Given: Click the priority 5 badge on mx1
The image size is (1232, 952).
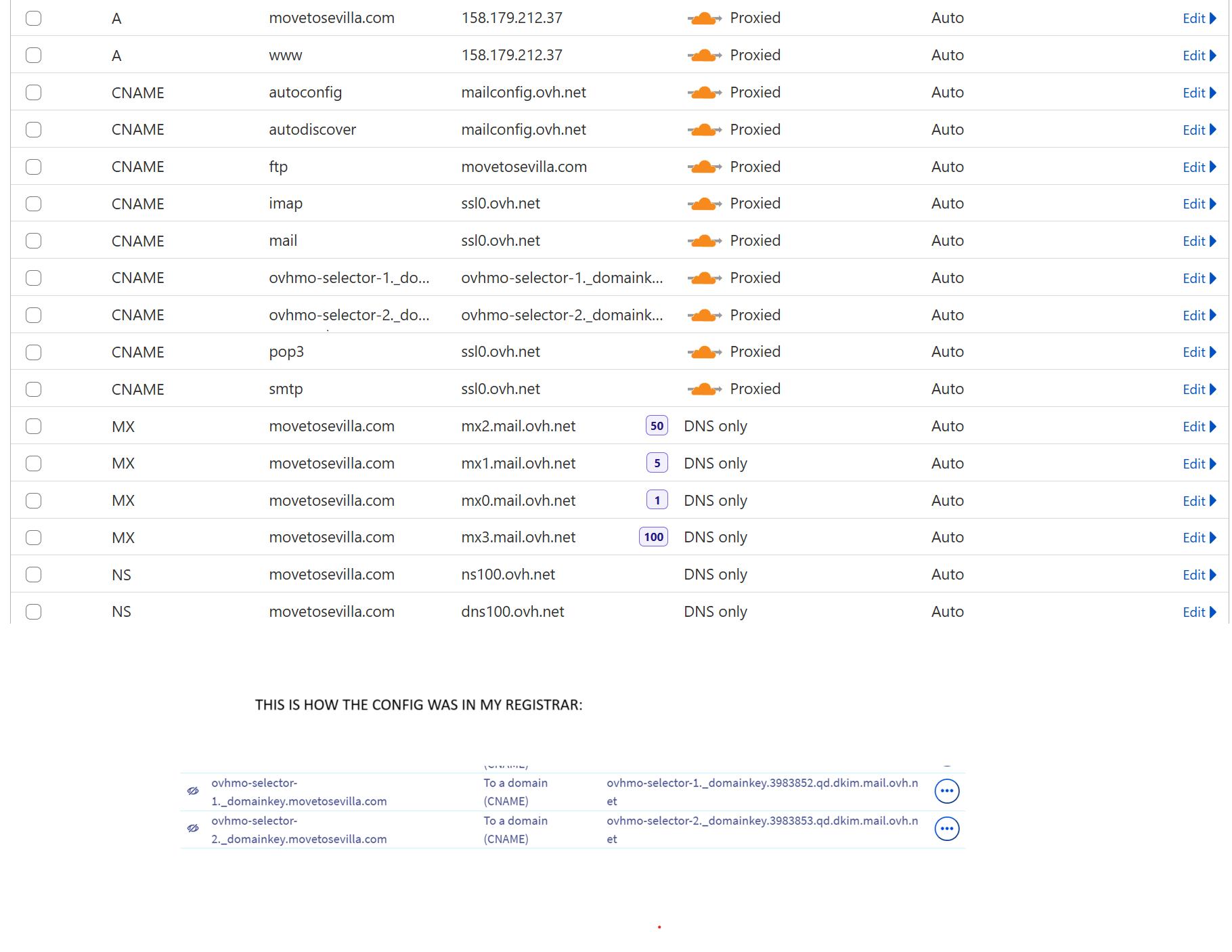Looking at the screenshot, I should (657, 463).
